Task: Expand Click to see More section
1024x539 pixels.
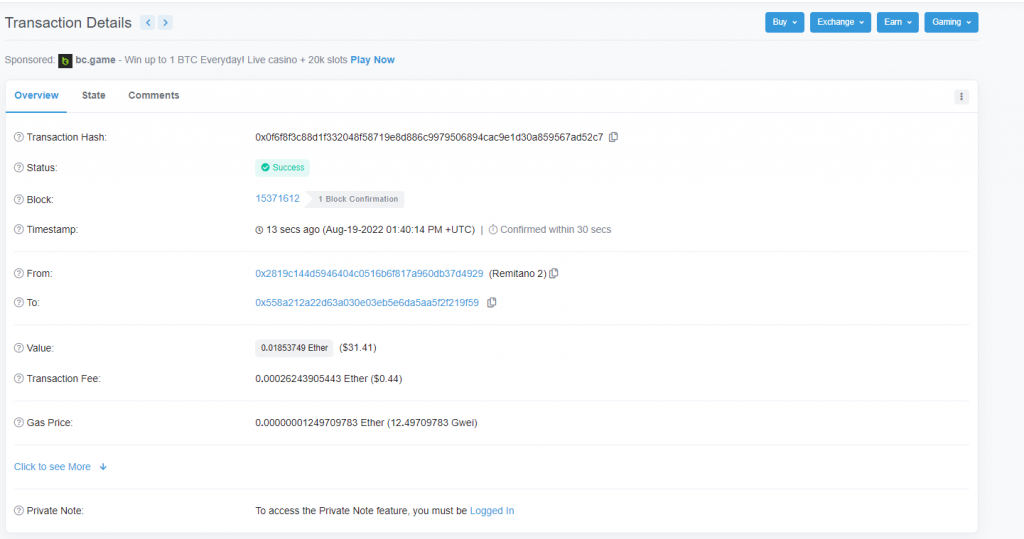Action: point(60,467)
